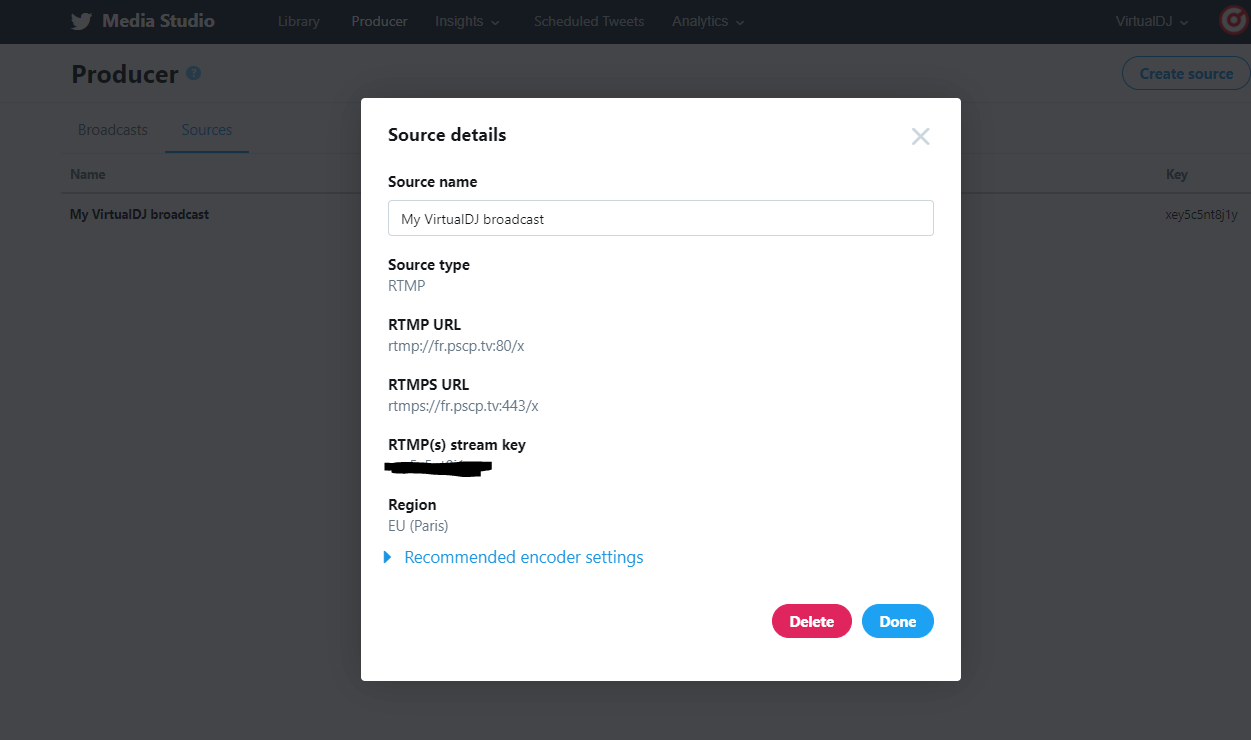Click the Create source button

1186,73
